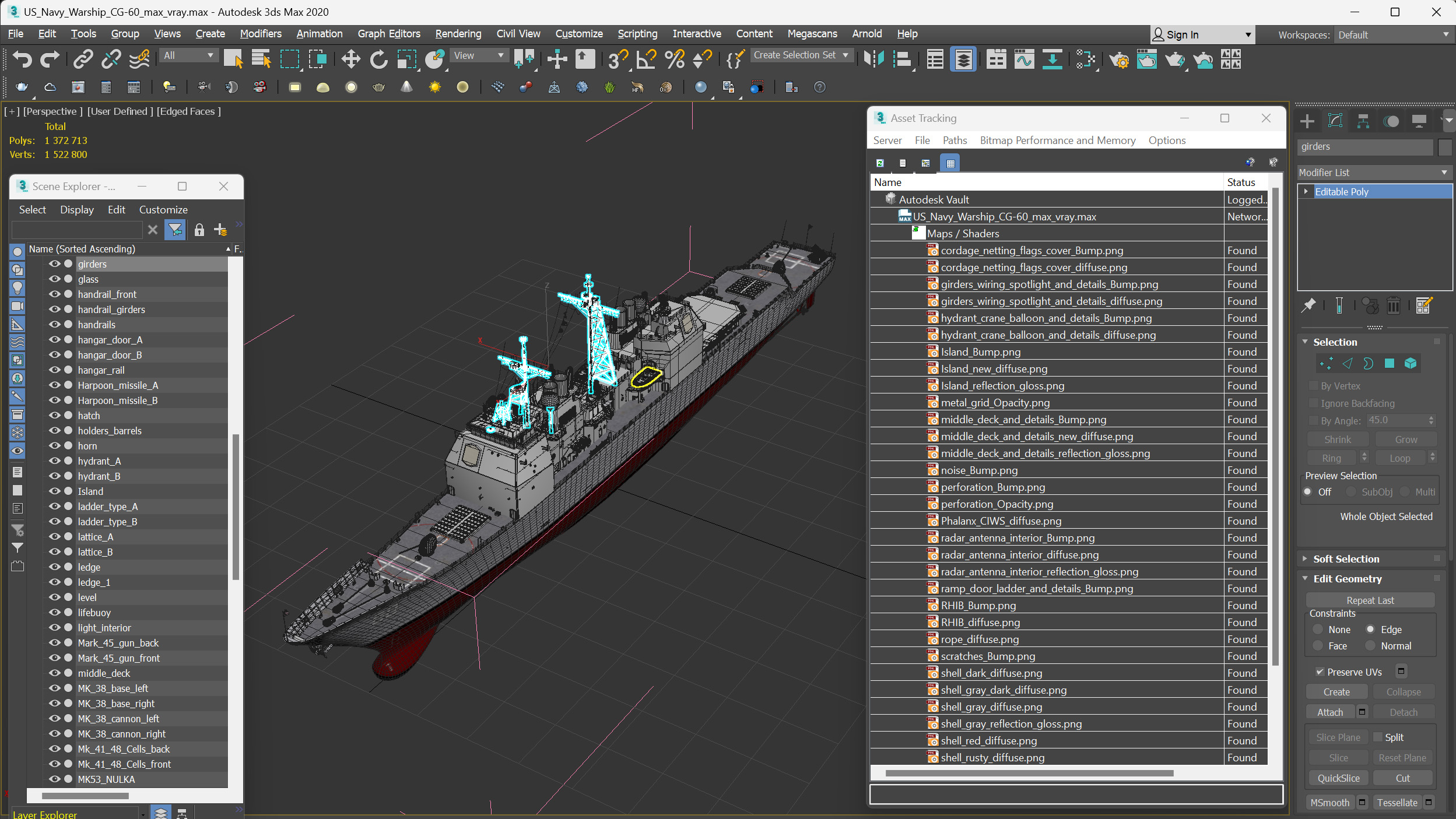
Task: Choose the Select and Uniform Scale tool
Action: pos(406,59)
